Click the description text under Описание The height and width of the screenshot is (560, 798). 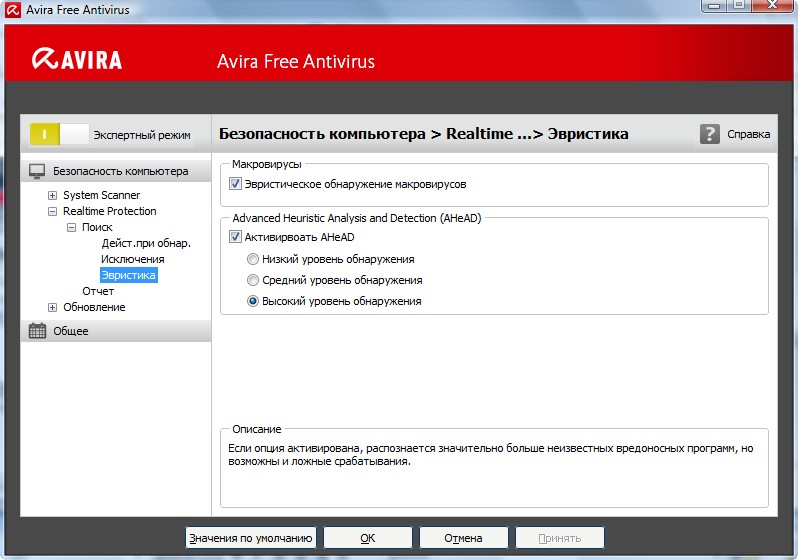(x=491, y=455)
